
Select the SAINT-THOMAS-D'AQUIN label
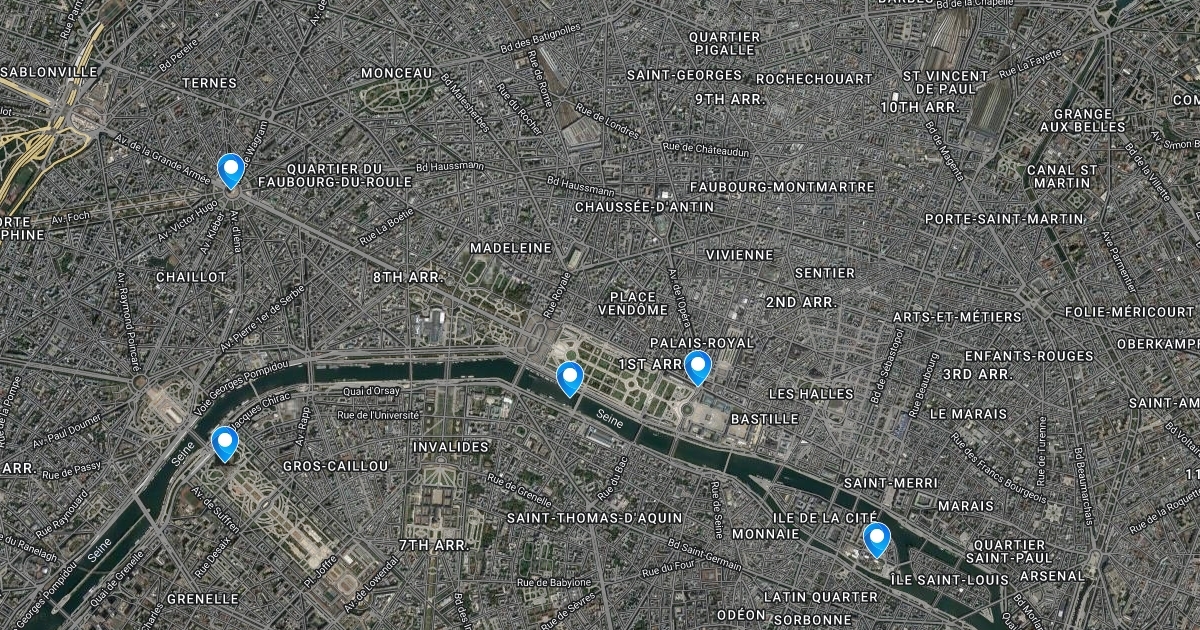point(594,518)
